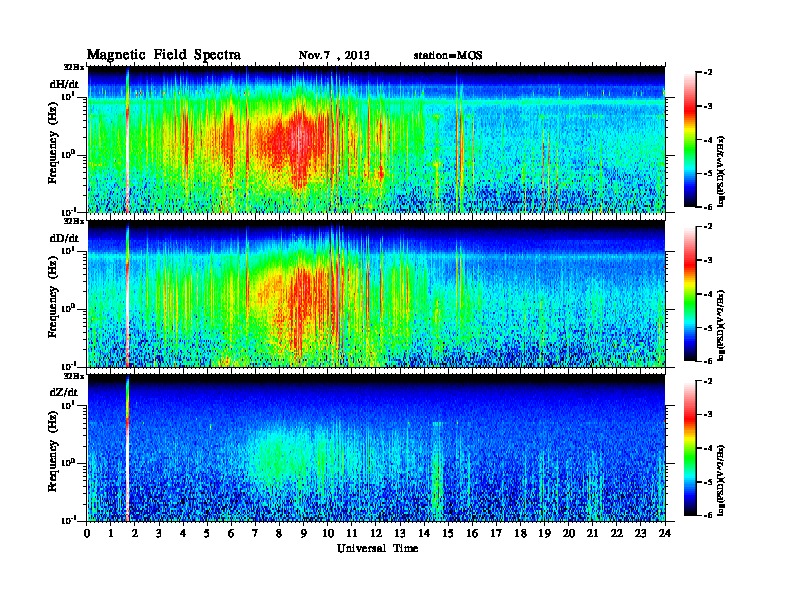
Task: Click hour 14 on the Universal Time axis
Action: [424, 534]
